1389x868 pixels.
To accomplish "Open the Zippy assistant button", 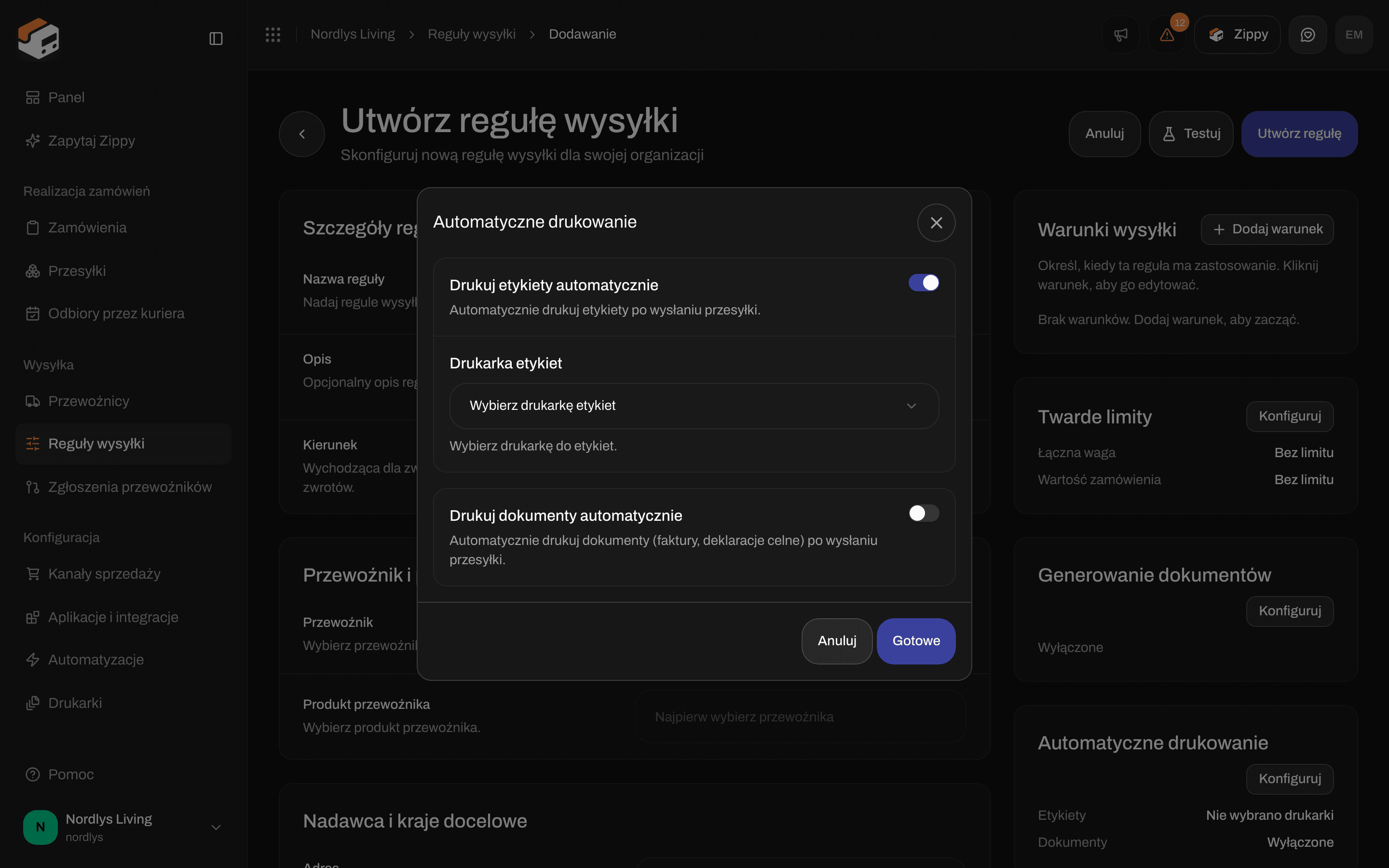I will [x=1238, y=34].
